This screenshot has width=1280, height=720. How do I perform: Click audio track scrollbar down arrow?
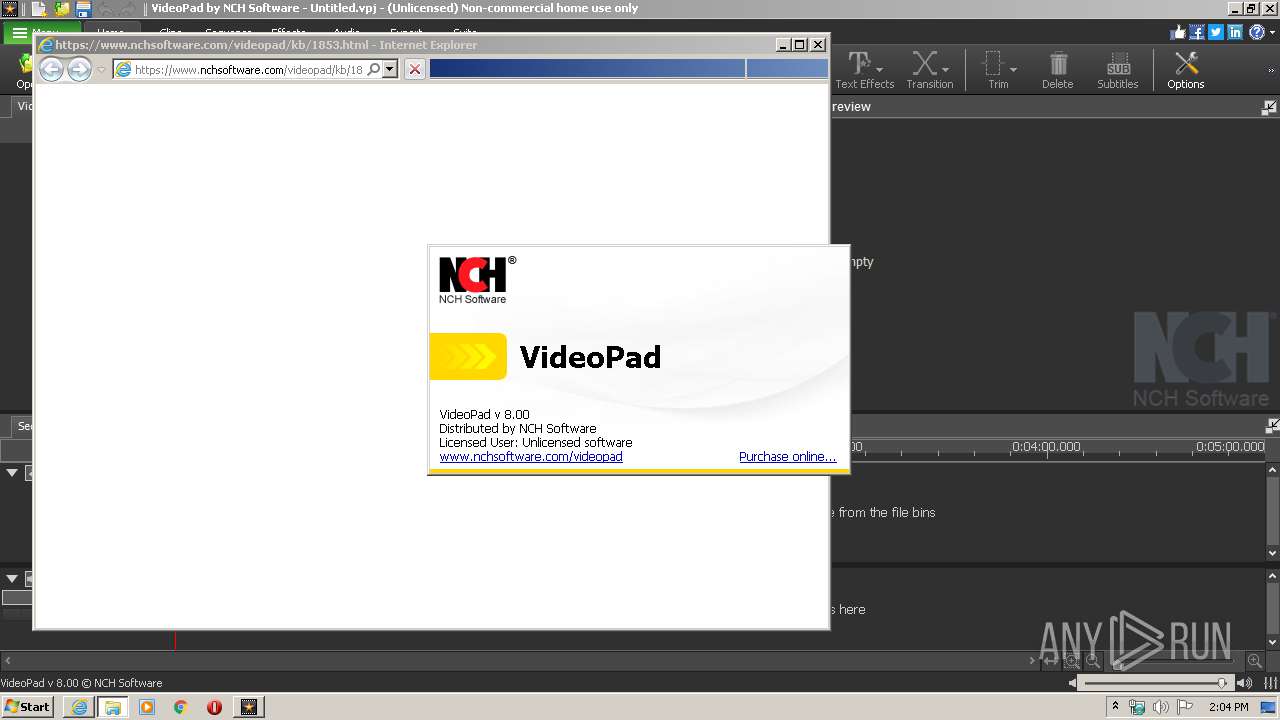pos(1272,642)
